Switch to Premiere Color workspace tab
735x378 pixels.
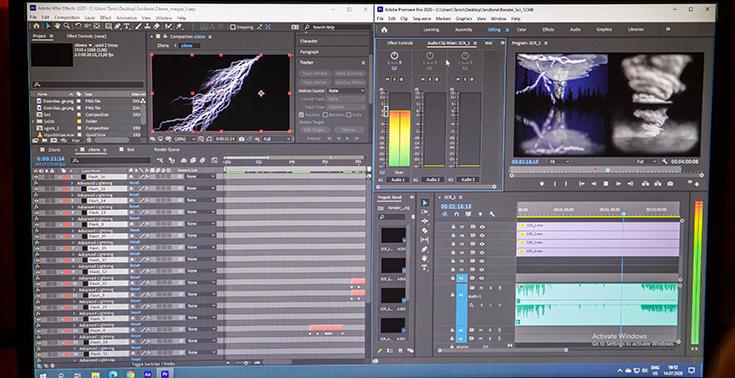521,30
